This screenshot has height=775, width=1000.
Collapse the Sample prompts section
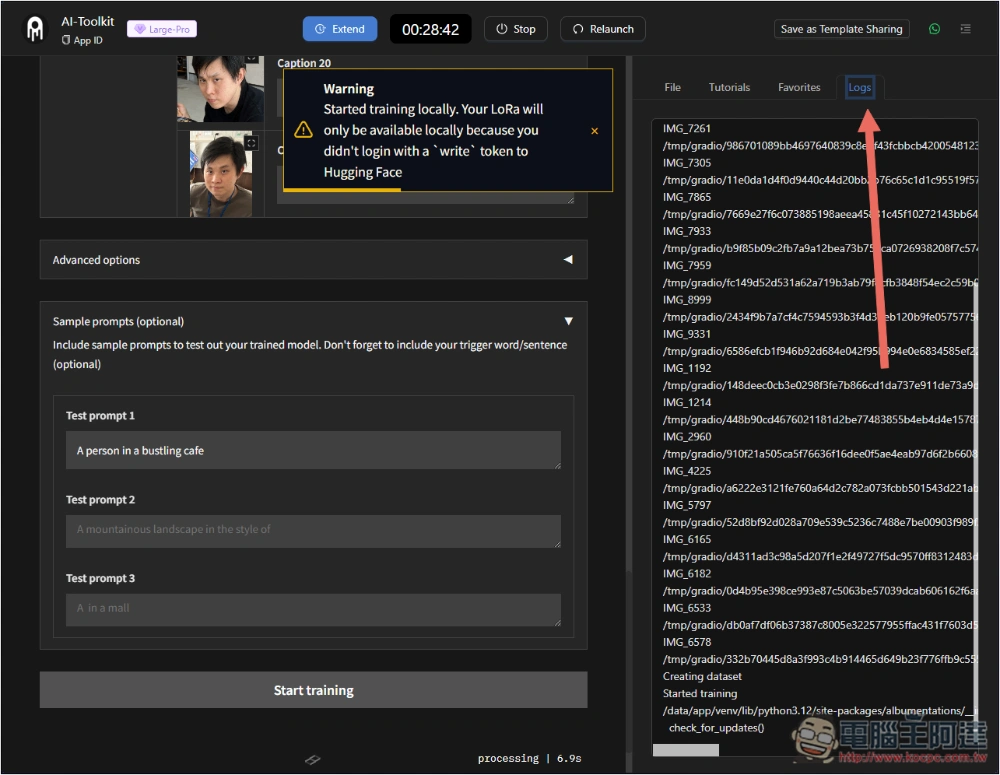click(x=568, y=321)
